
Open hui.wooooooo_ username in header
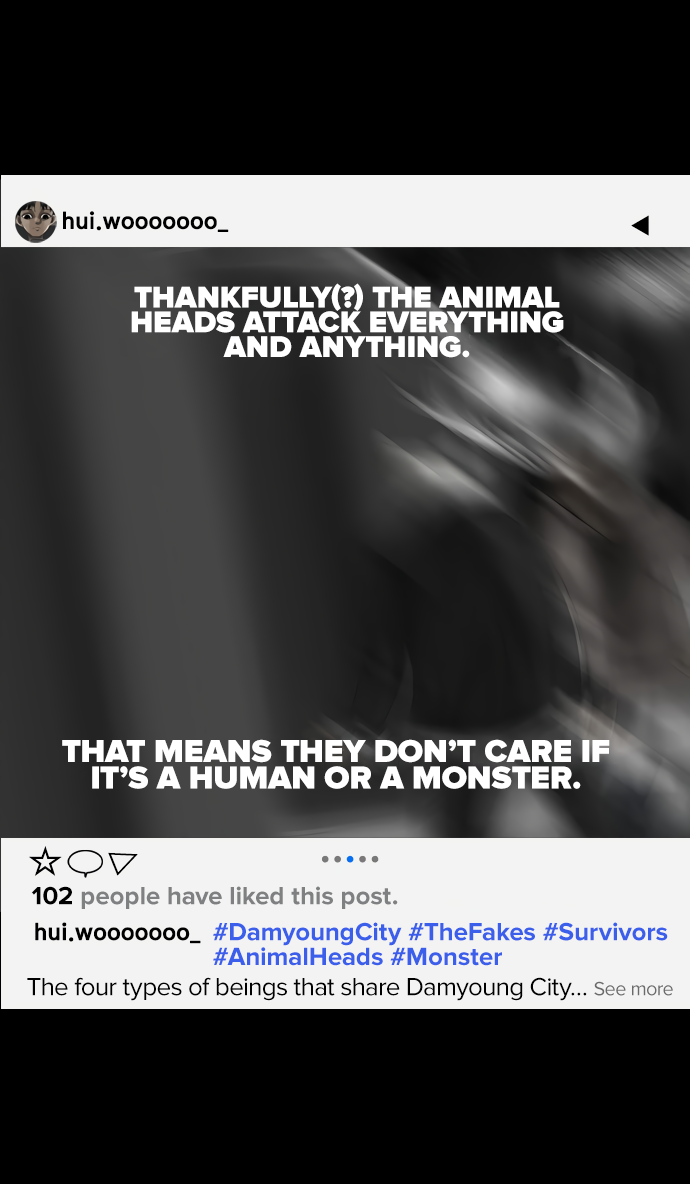coord(145,222)
